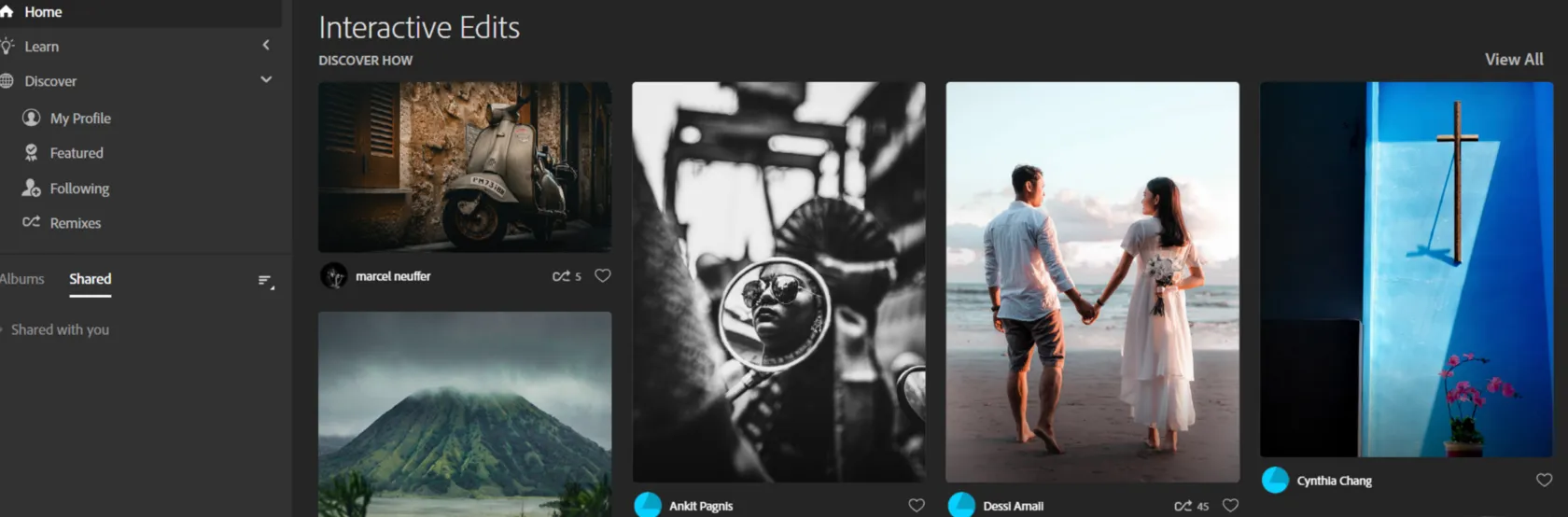
Task: Select the Shared tab
Action: click(x=90, y=279)
